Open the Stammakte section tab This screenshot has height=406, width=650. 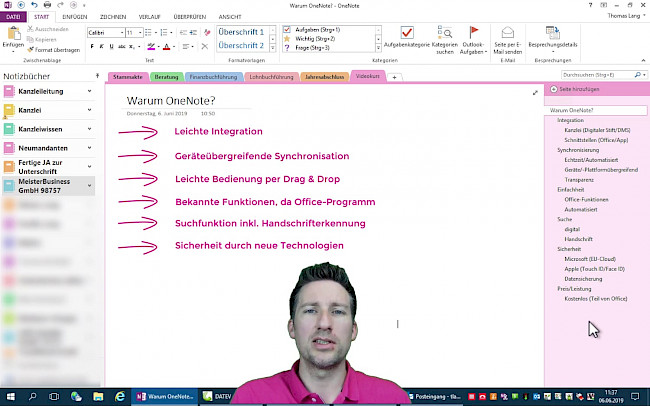click(x=128, y=77)
